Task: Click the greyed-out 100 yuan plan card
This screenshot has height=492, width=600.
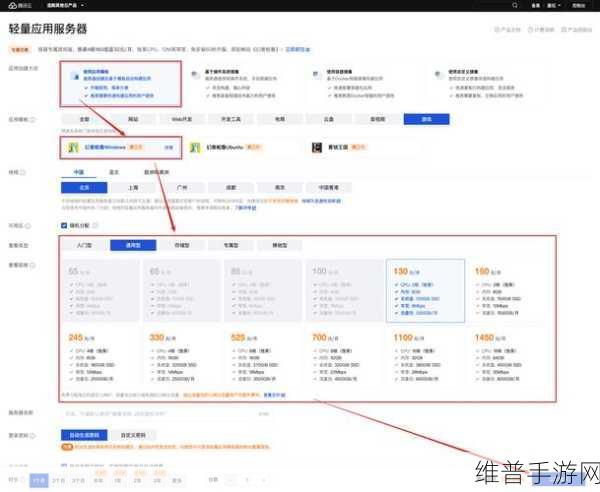Action: (x=344, y=291)
